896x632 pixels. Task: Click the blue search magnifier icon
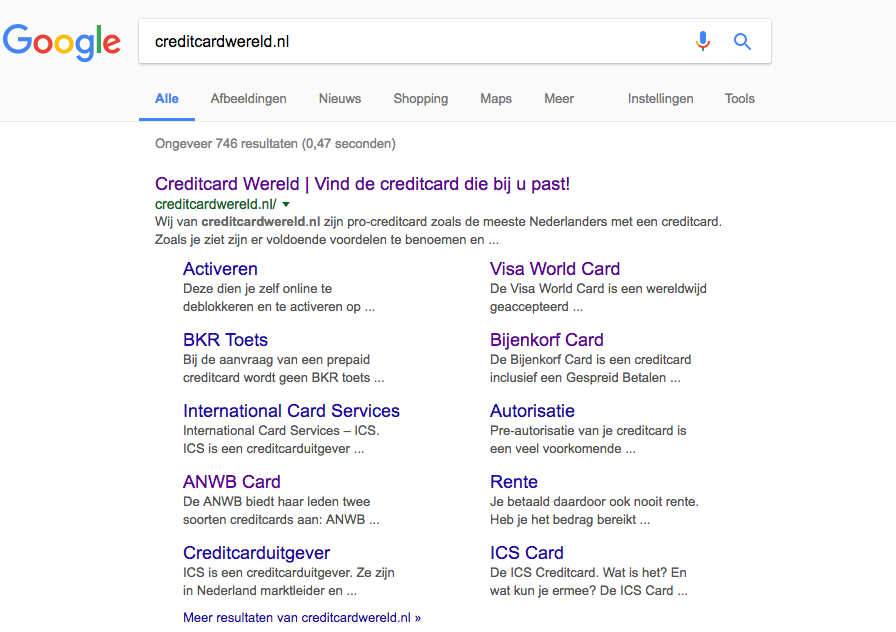click(742, 41)
